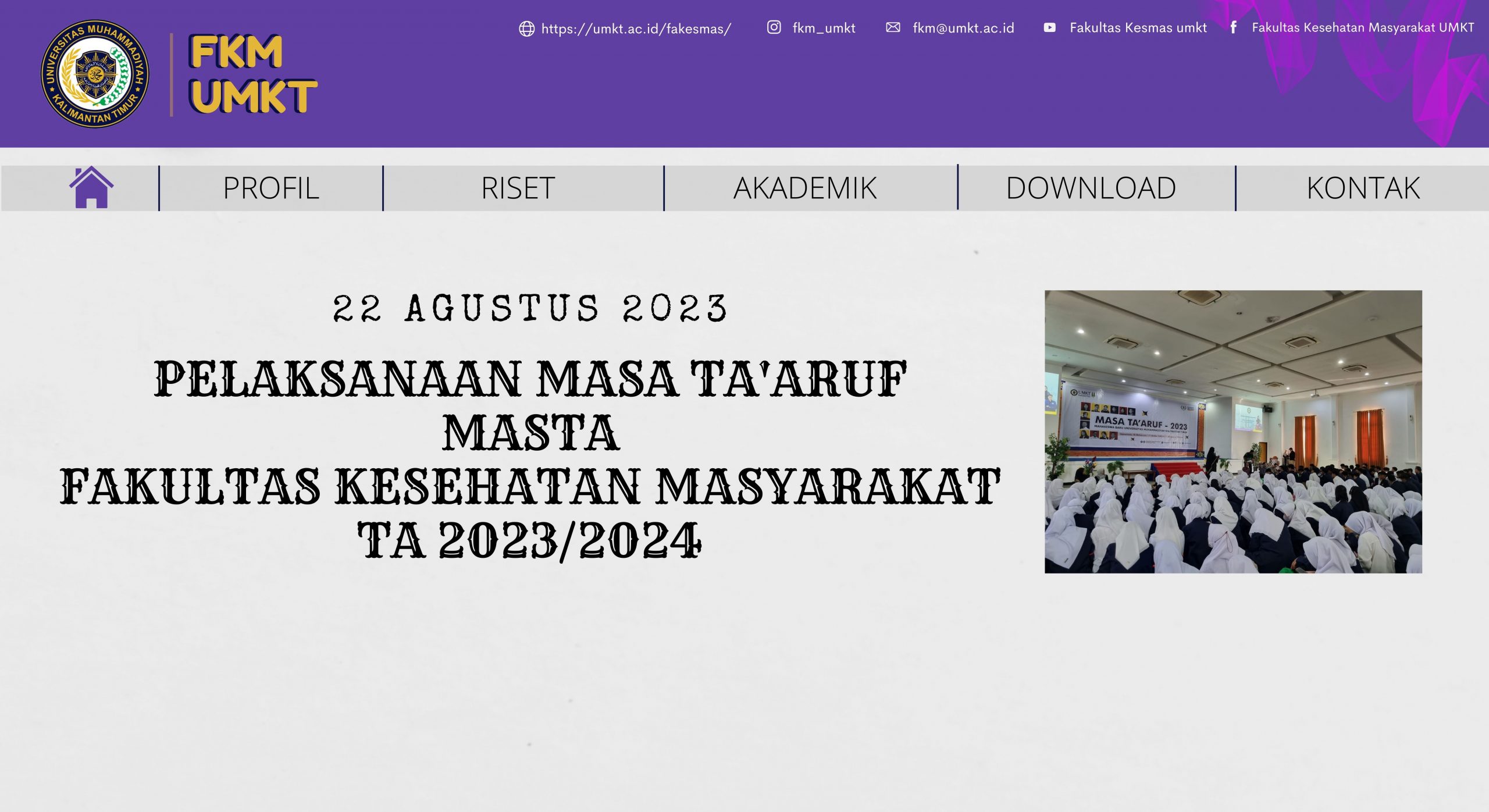Click the Facebook icon in the top bar

[x=1233, y=27]
